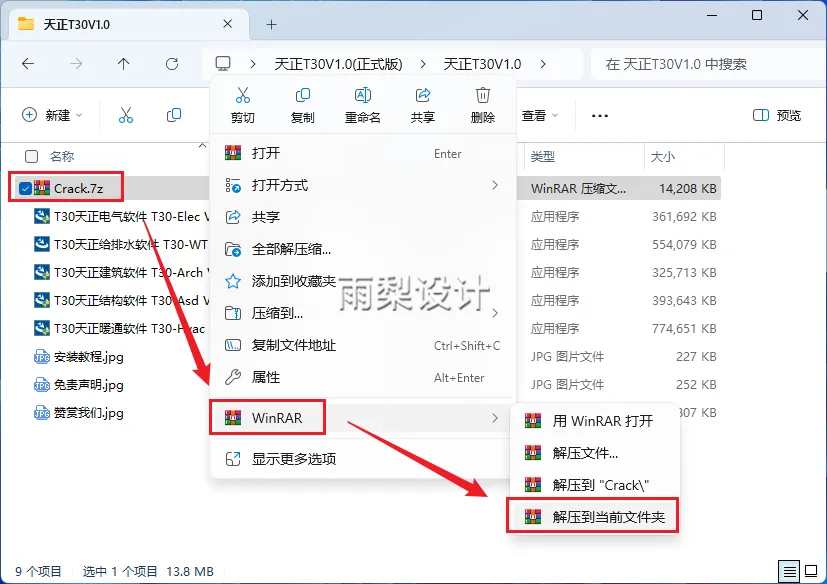Viewport: 827px width, 584px height.
Task: Open the 查看 view dropdown
Action: click(x=540, y=115)
